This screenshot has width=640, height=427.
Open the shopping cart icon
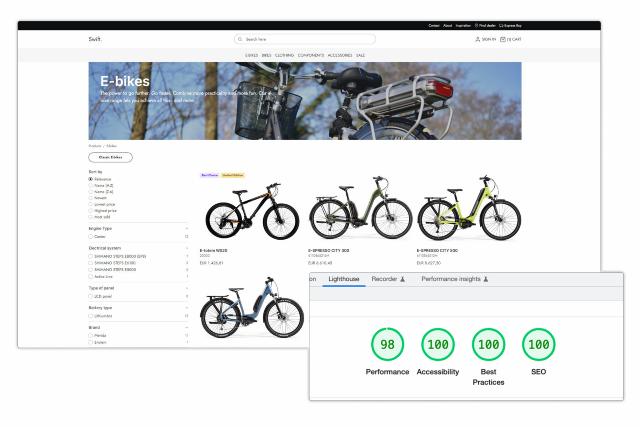click(x=501, y=39)
